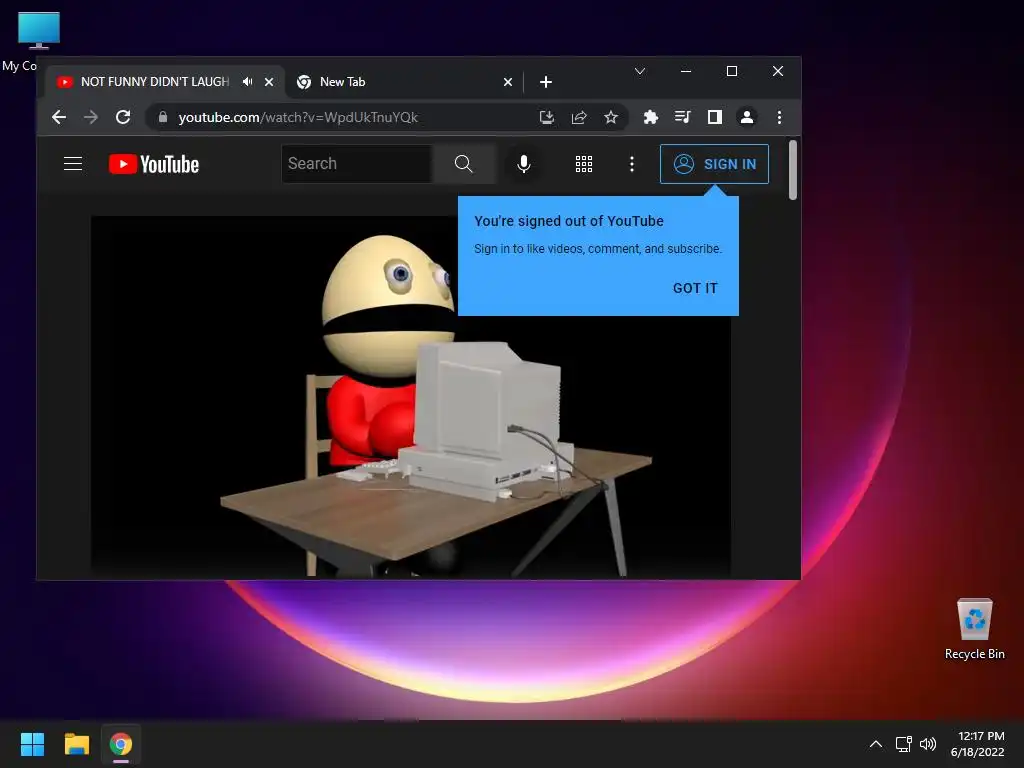Toggle Chrome side panel icon
Image resolution: width=1024 pixels, height=768 pixels.
coord(715,118)
